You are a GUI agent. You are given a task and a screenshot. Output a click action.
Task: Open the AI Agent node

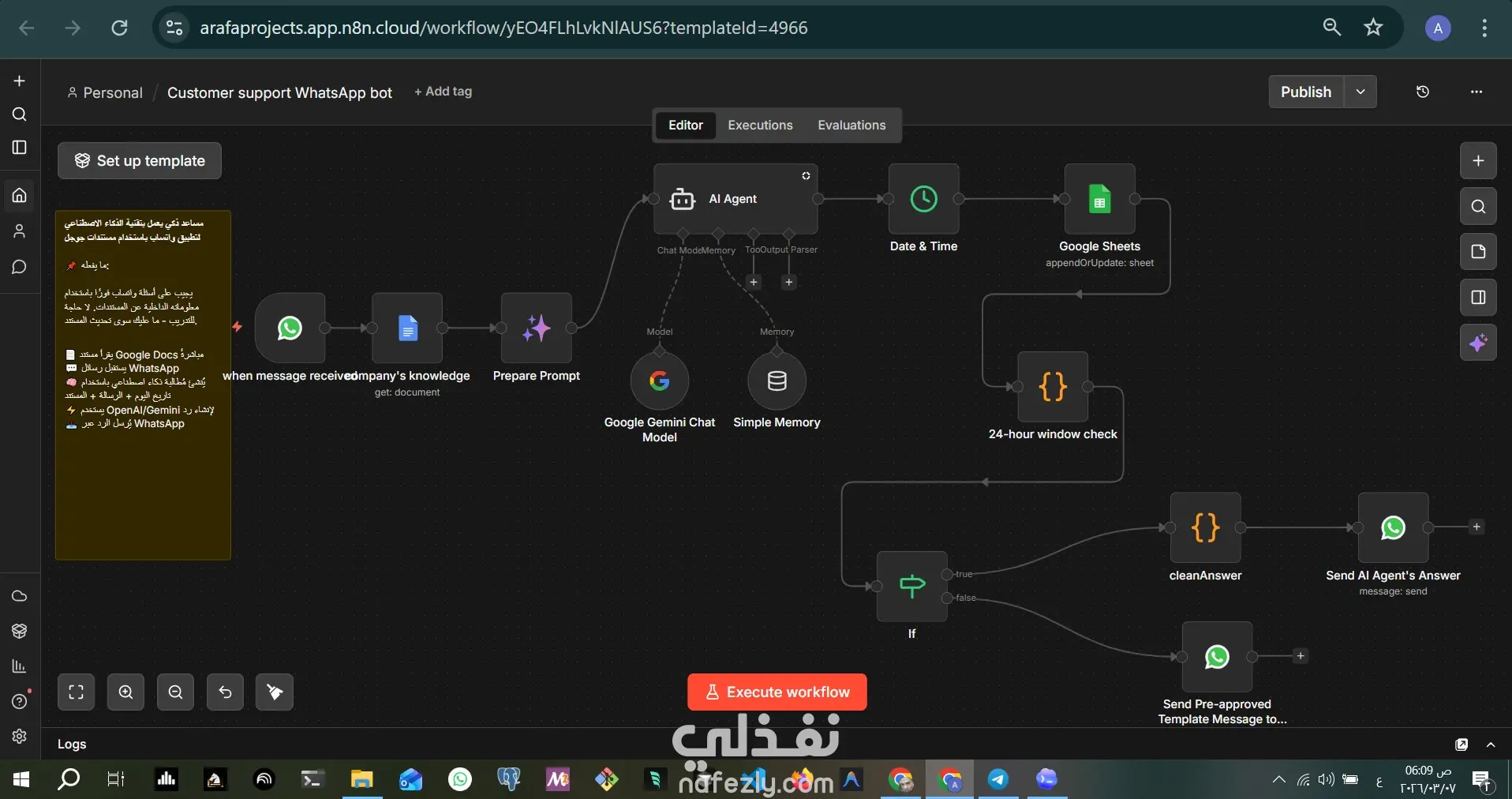click(x=735, y=199)
